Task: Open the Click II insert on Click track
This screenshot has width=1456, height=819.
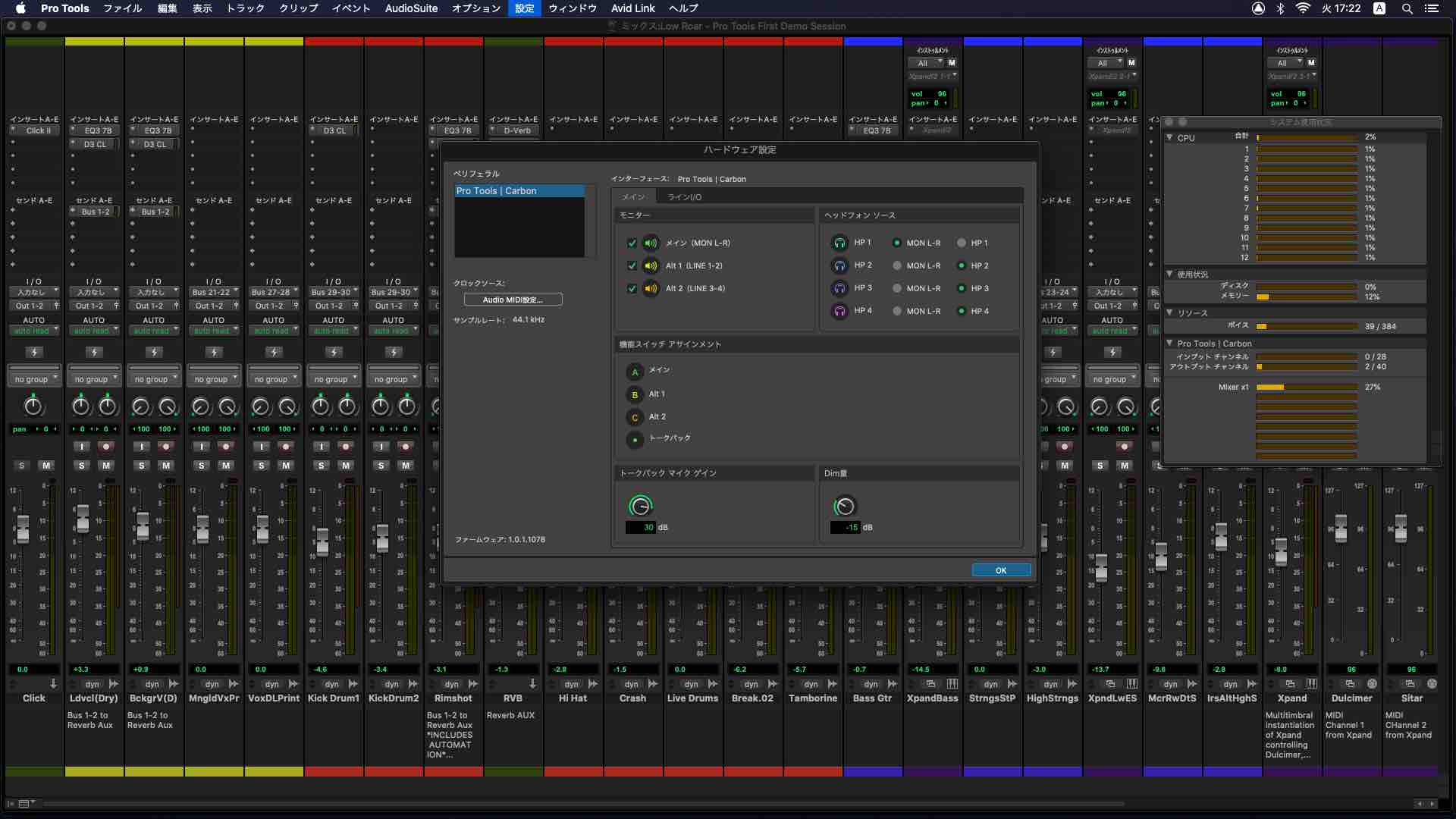Action: pyautogui.click(x=38, y=130)
